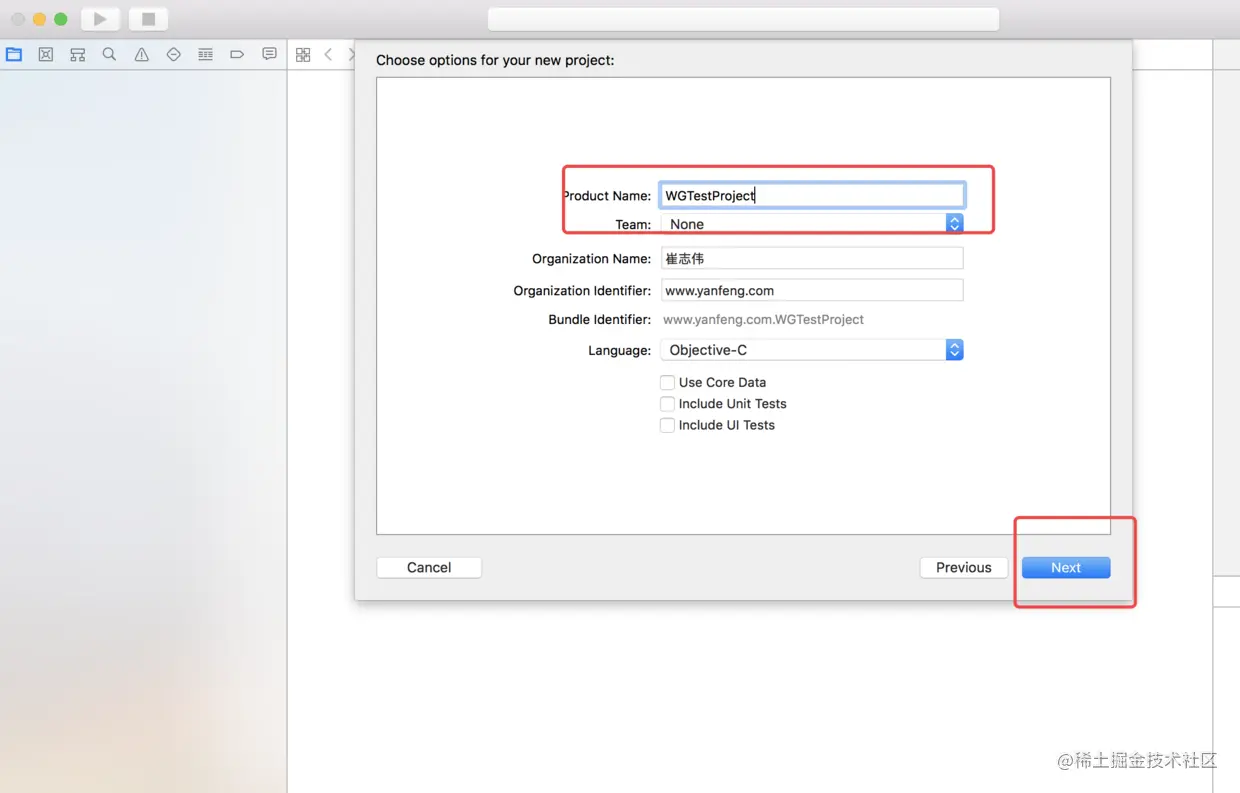Enable Include Unit Tests checkbox
Image resolution: width=1240 pixels, height=793 pixels.
[x=667, y=404]
